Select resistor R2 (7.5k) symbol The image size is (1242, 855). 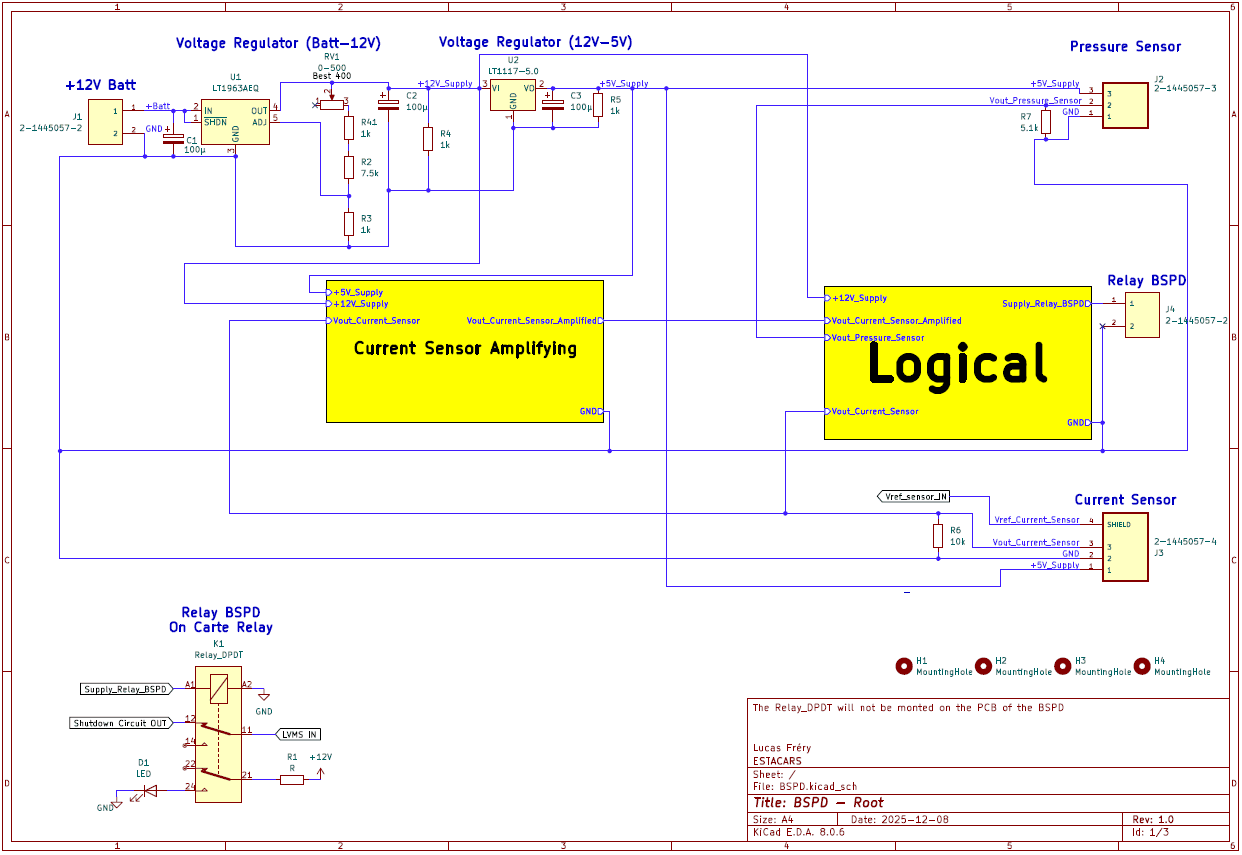click(349, 167)
